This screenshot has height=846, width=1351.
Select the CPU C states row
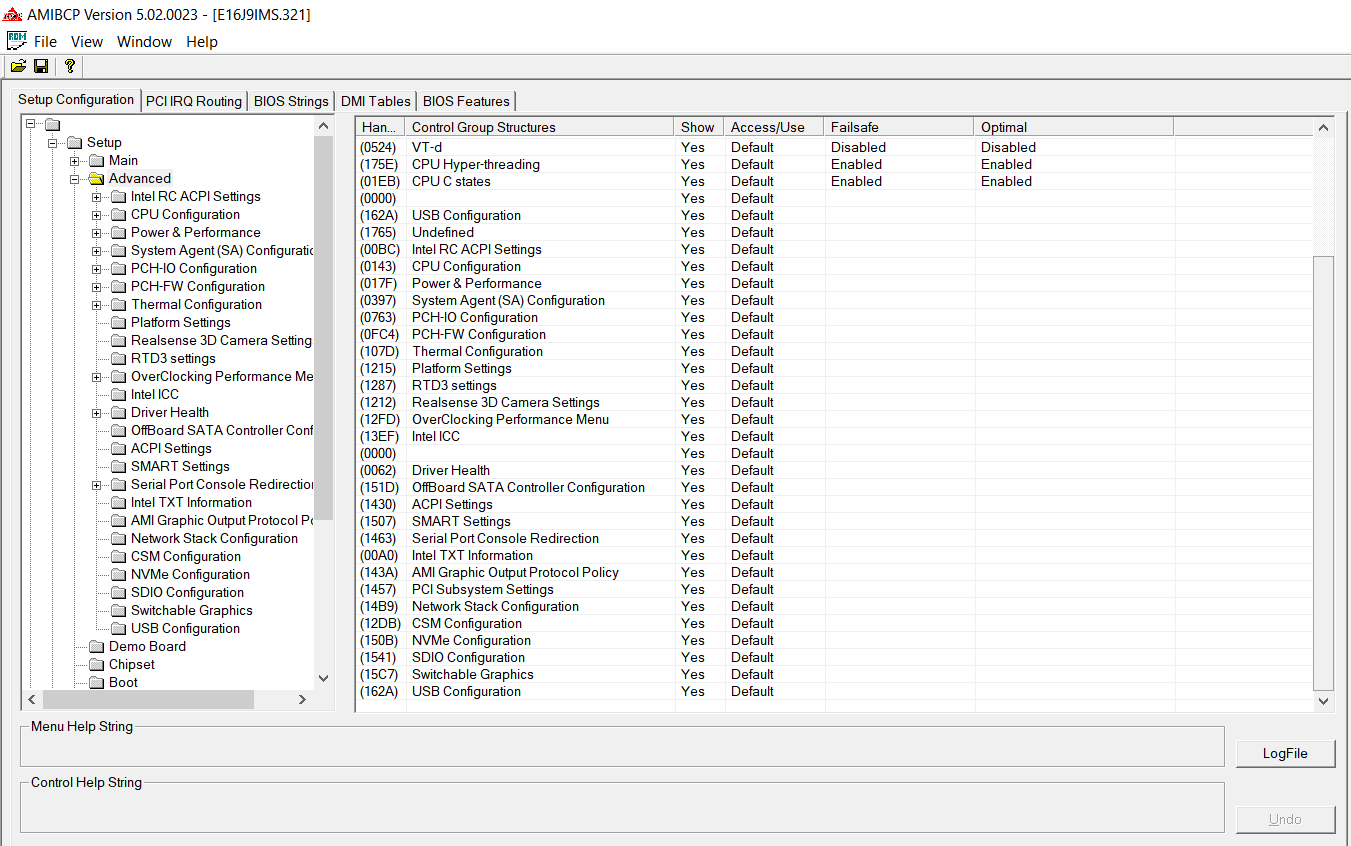tap(834, 181)
